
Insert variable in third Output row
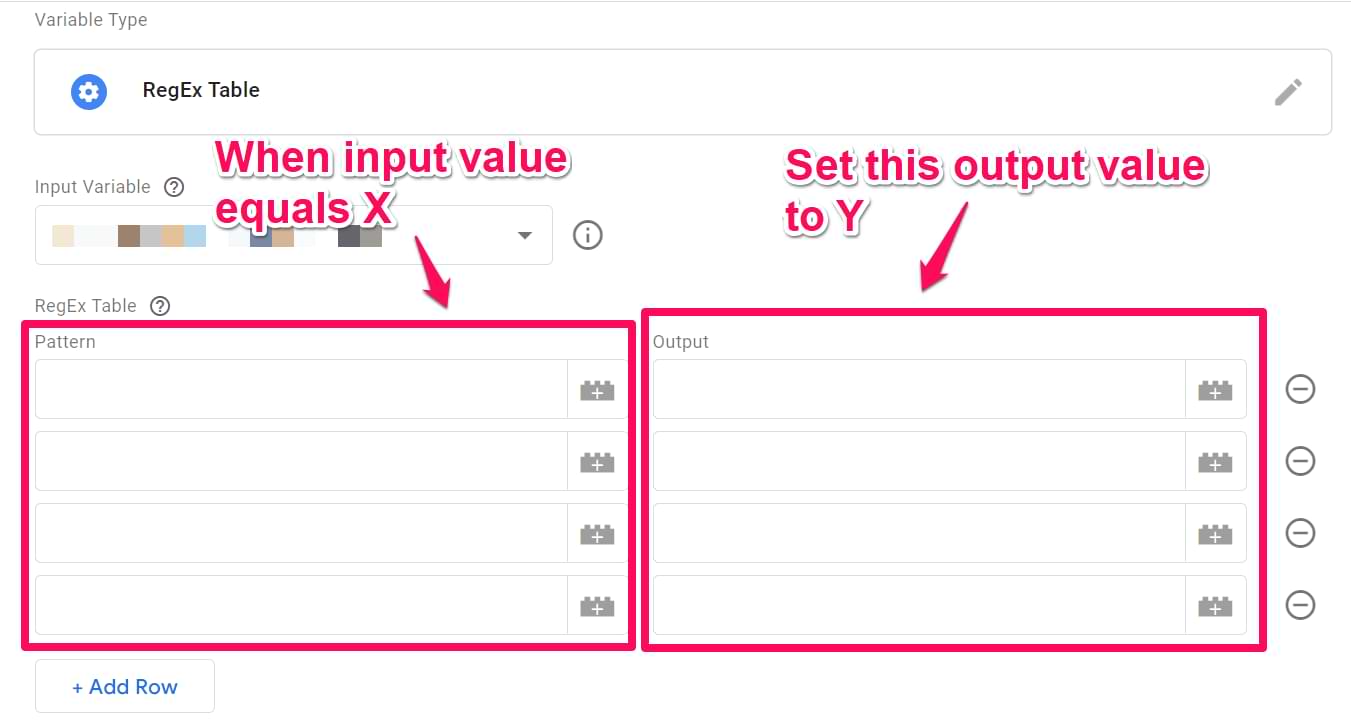pos(1215,534)
